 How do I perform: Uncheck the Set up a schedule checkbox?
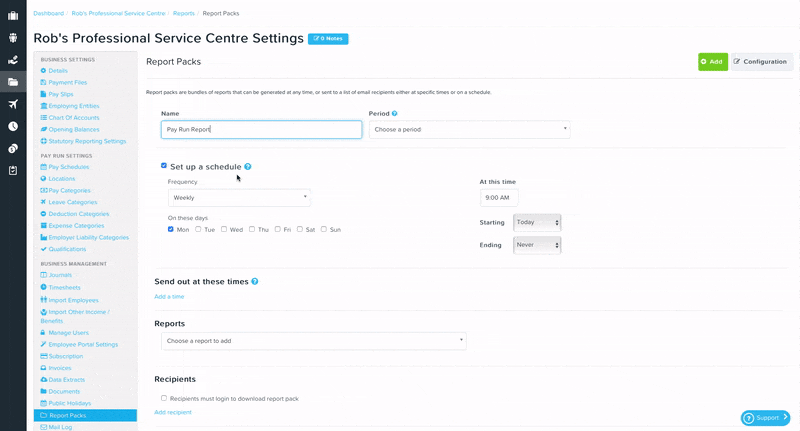164,166
